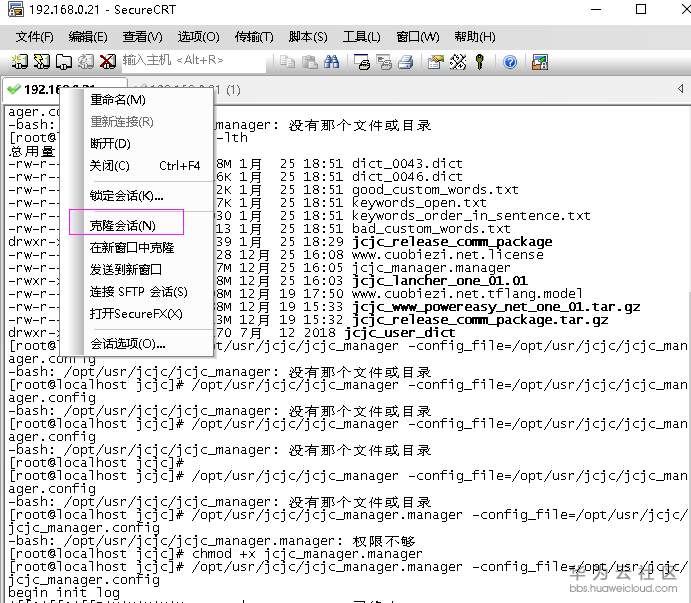The image size is (691, 603).
Task: Select 连接 SFTP 会话(S) in the context menu
Action: click(137, 291)
